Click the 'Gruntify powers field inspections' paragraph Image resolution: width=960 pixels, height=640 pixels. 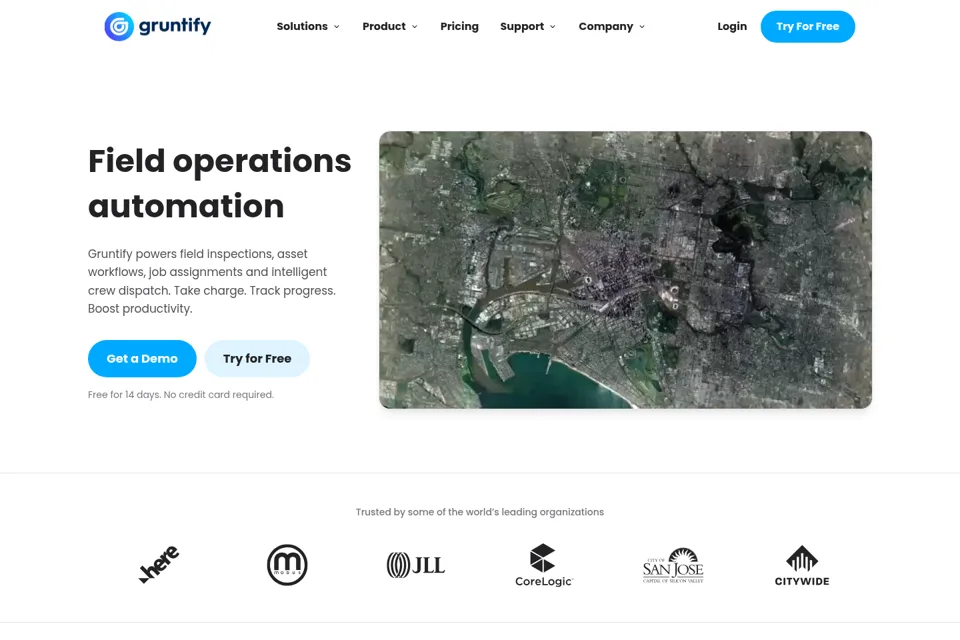(x=212, y=281)
